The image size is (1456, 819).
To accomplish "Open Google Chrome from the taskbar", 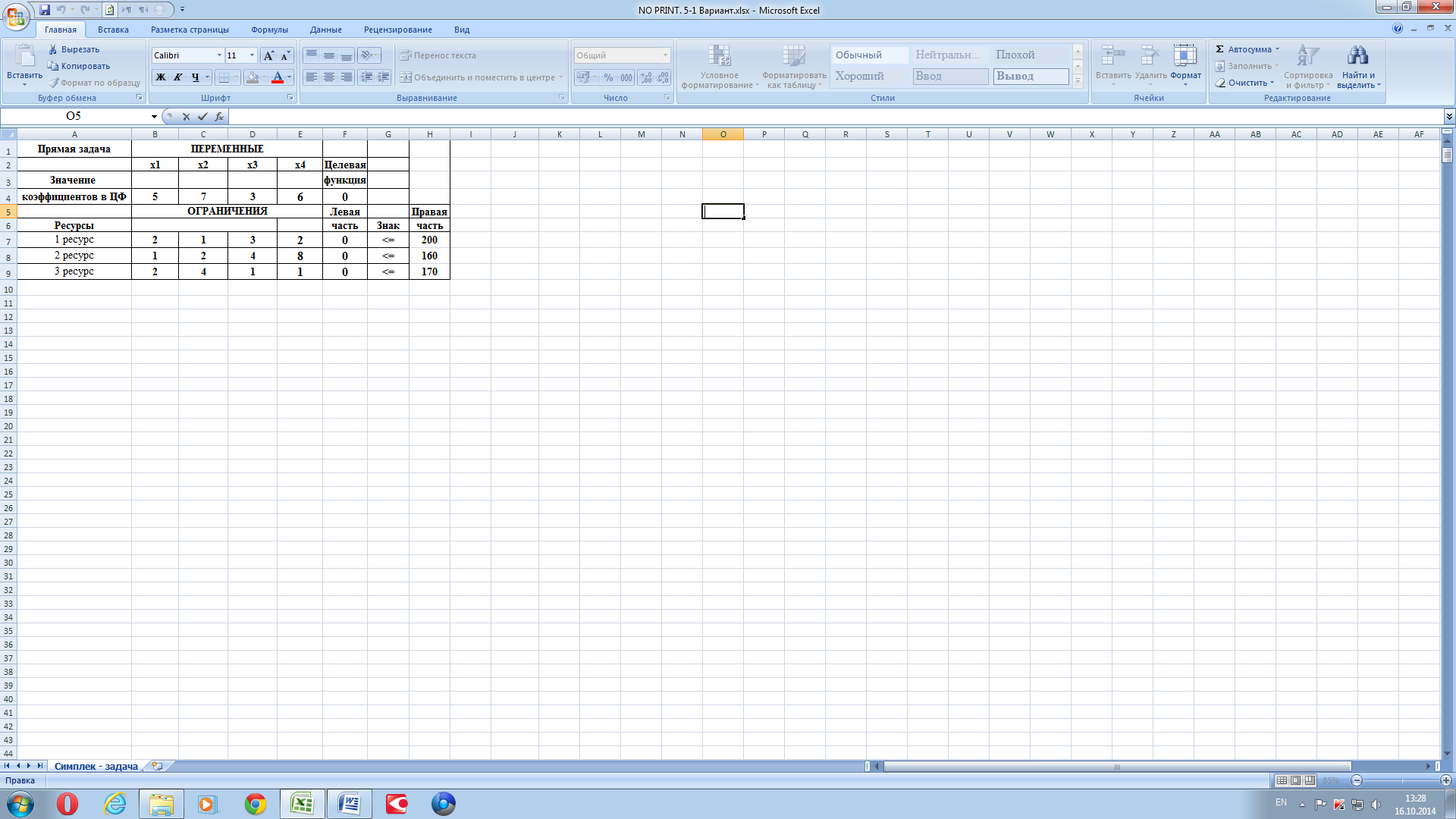I will [x=255, y=804].
